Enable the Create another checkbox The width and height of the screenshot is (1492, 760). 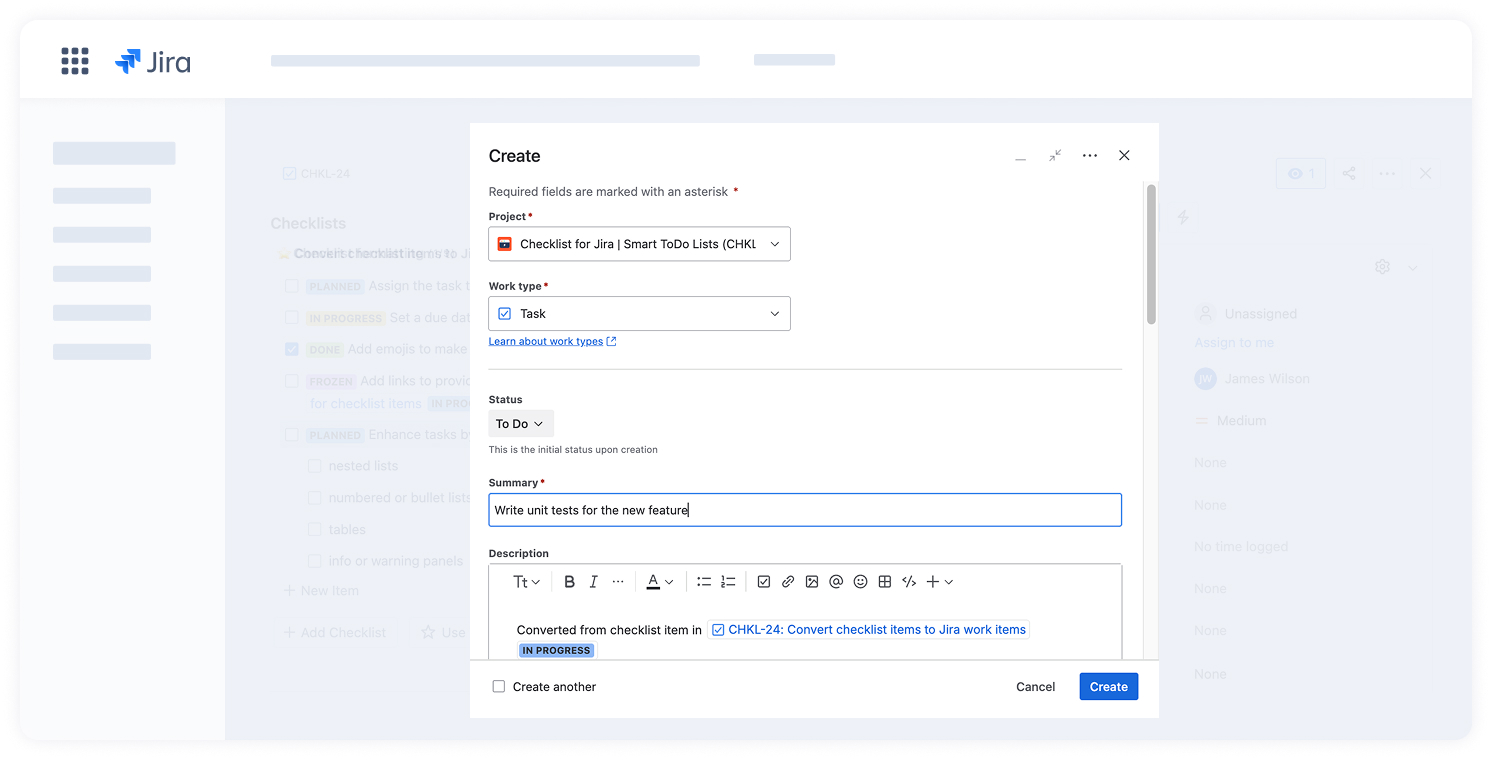tap(499, 687)
